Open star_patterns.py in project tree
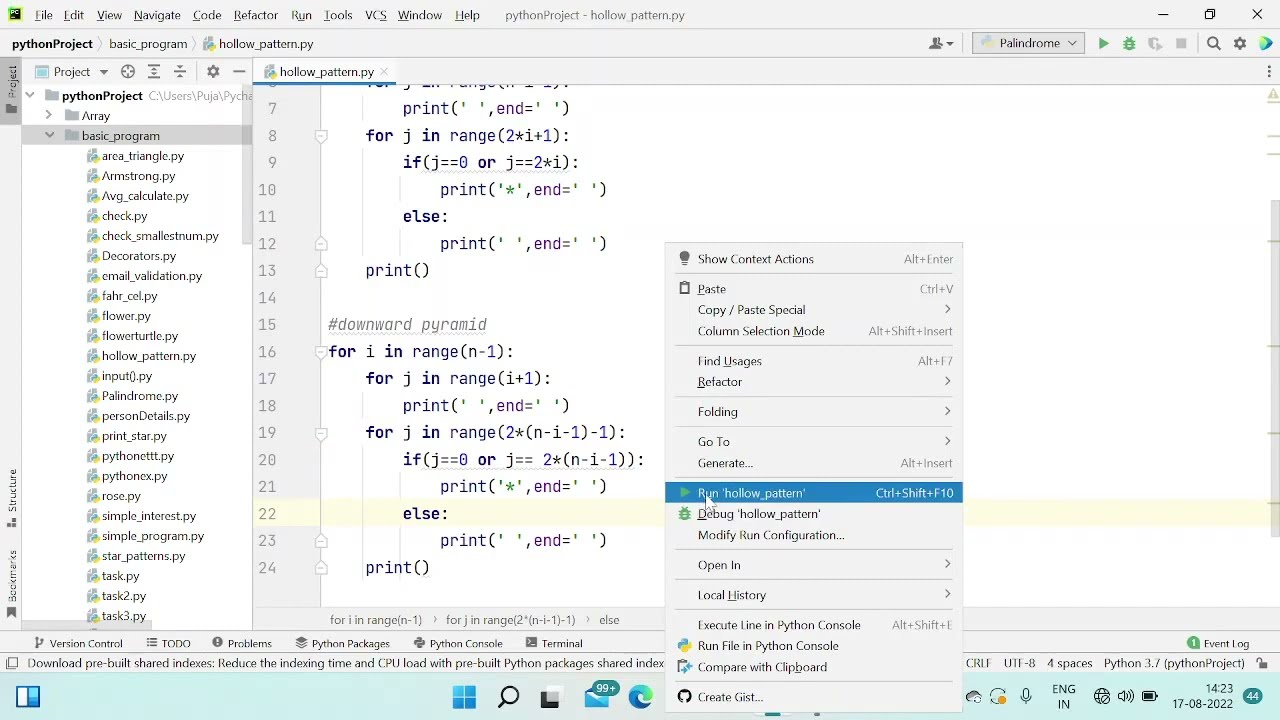The height and width of the screenshot is (720, 1280). 143,556
